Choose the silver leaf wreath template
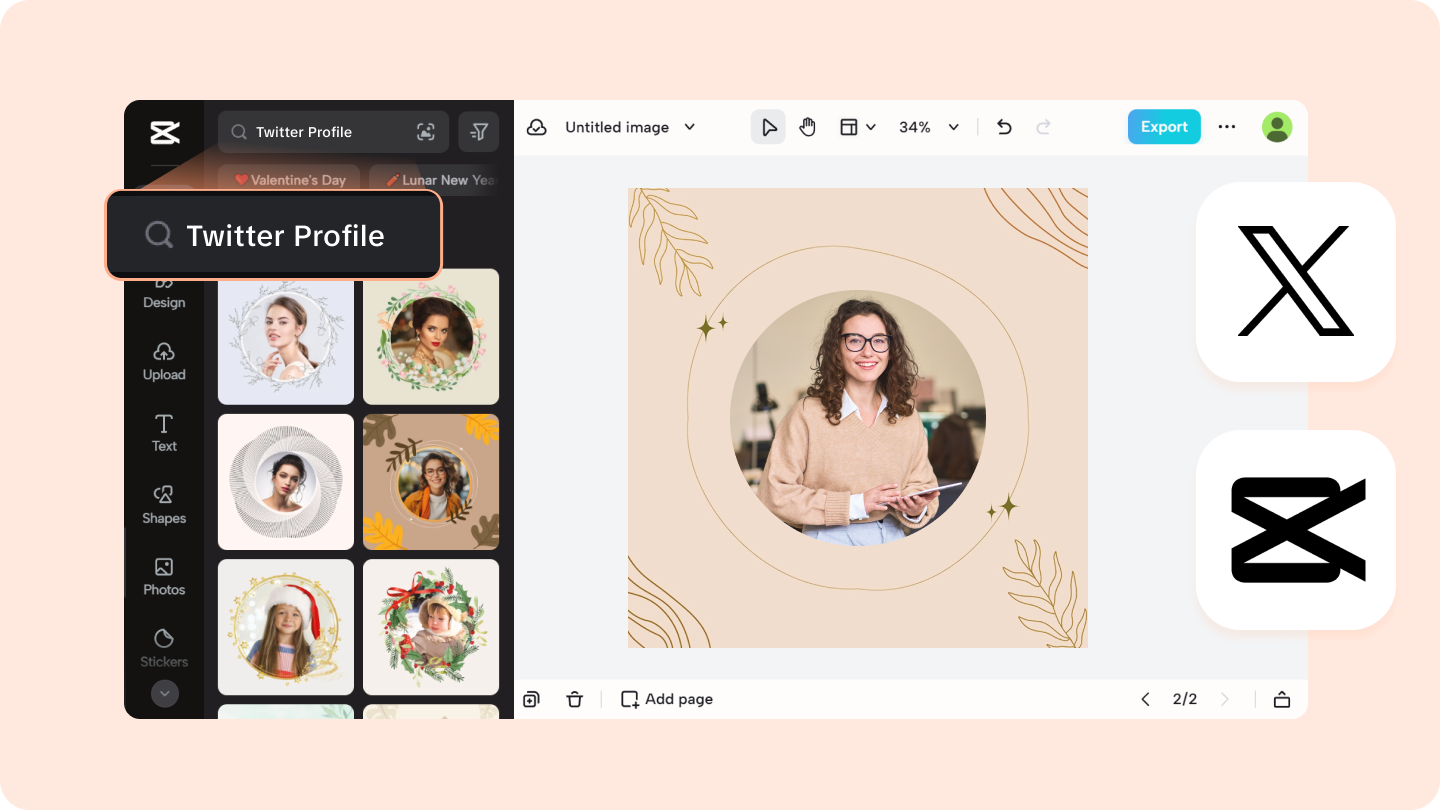This screenshot has width=1440, height=810. pos(286,337)
